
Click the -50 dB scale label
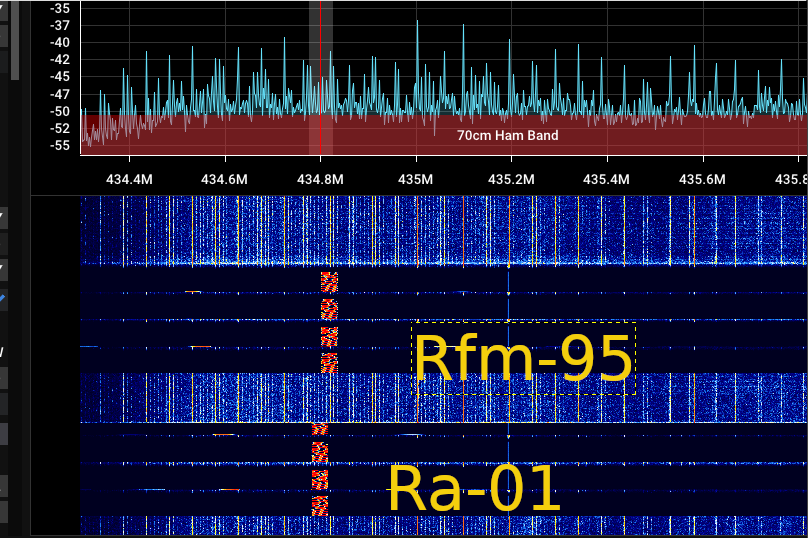pyautogui.click(x=60, y=111)
